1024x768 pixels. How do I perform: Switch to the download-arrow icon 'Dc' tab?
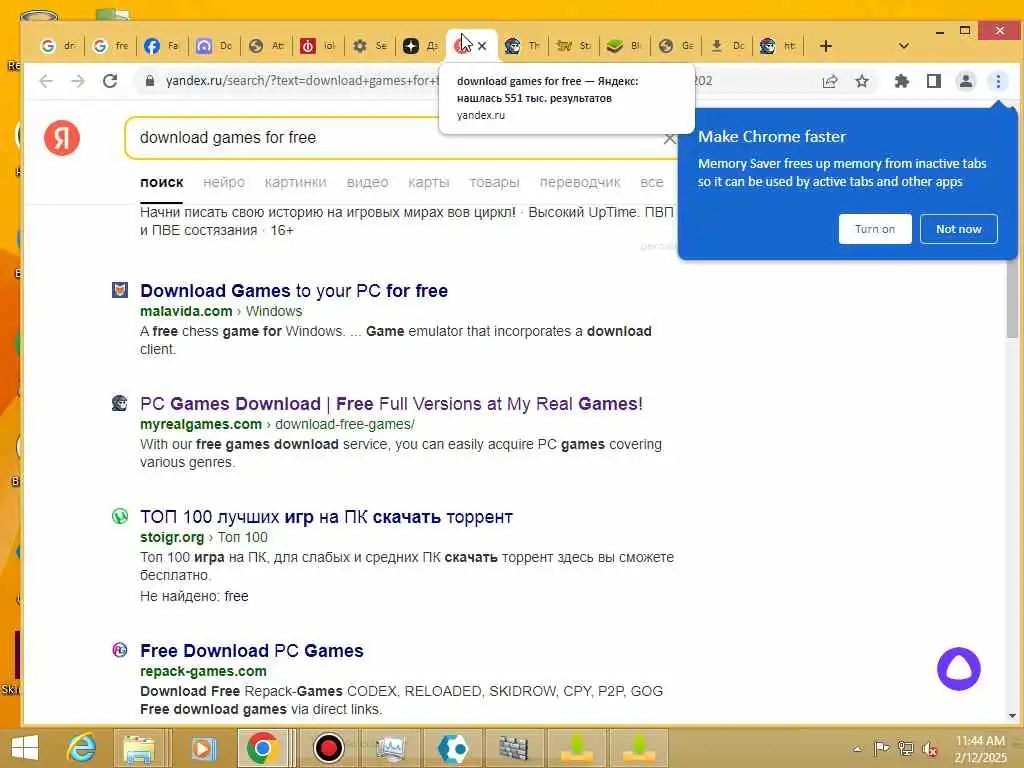(728, 46)
